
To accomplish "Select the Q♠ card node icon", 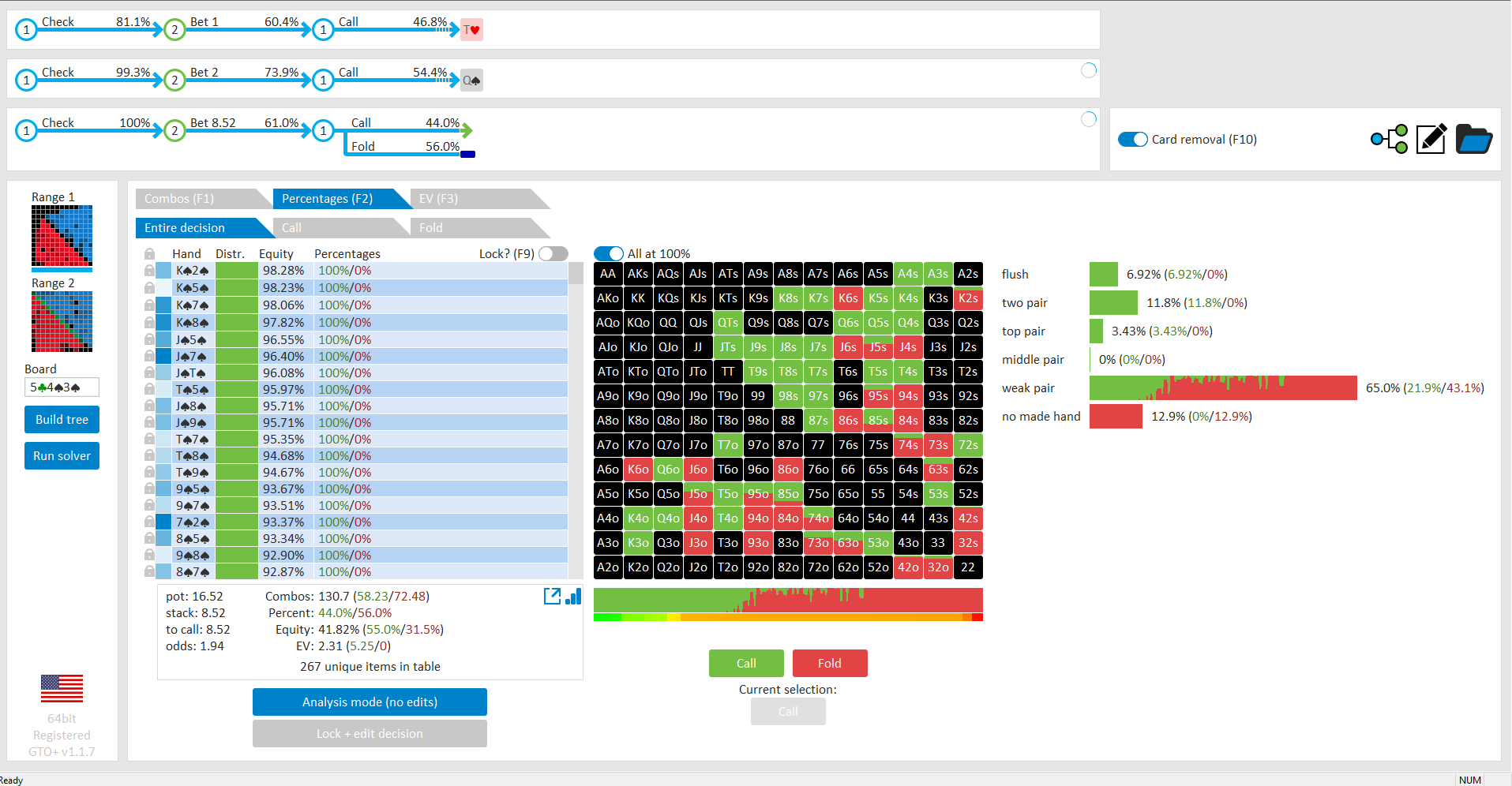I will (x=471, y=80).
